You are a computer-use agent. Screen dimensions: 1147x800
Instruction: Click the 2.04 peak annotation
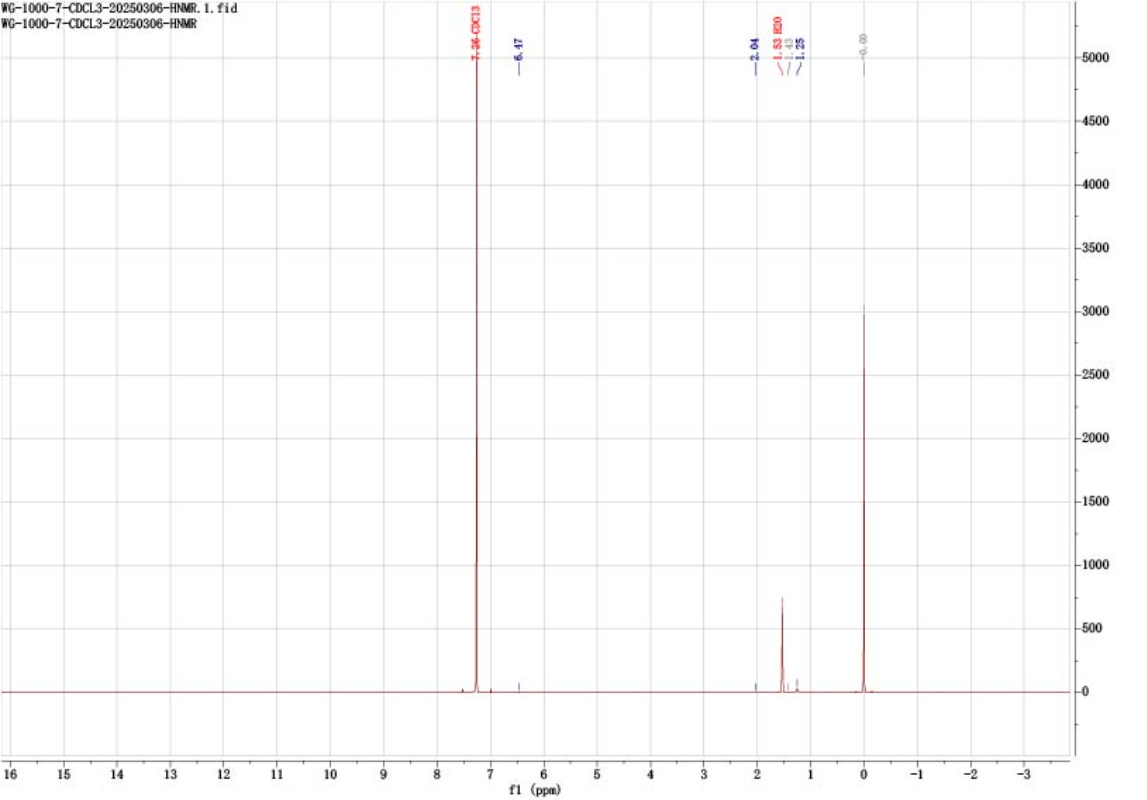pyautogui.click(x=756, y=49)
